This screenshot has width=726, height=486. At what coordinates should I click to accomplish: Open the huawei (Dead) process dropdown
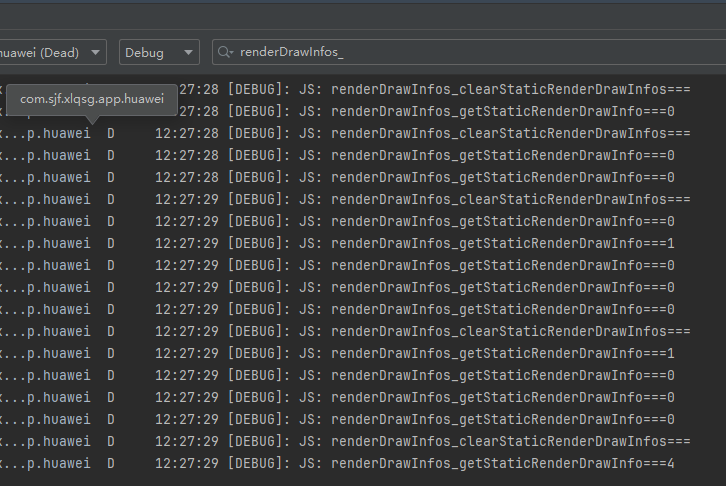tap(53, 52)
